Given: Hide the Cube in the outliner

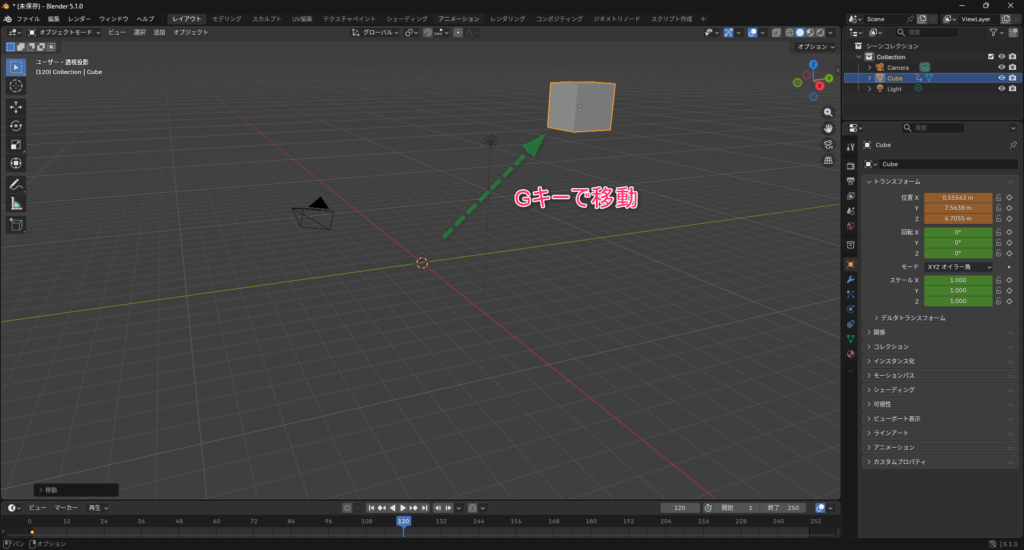Looking at the screenshot, I should (x=1000, y=78).
